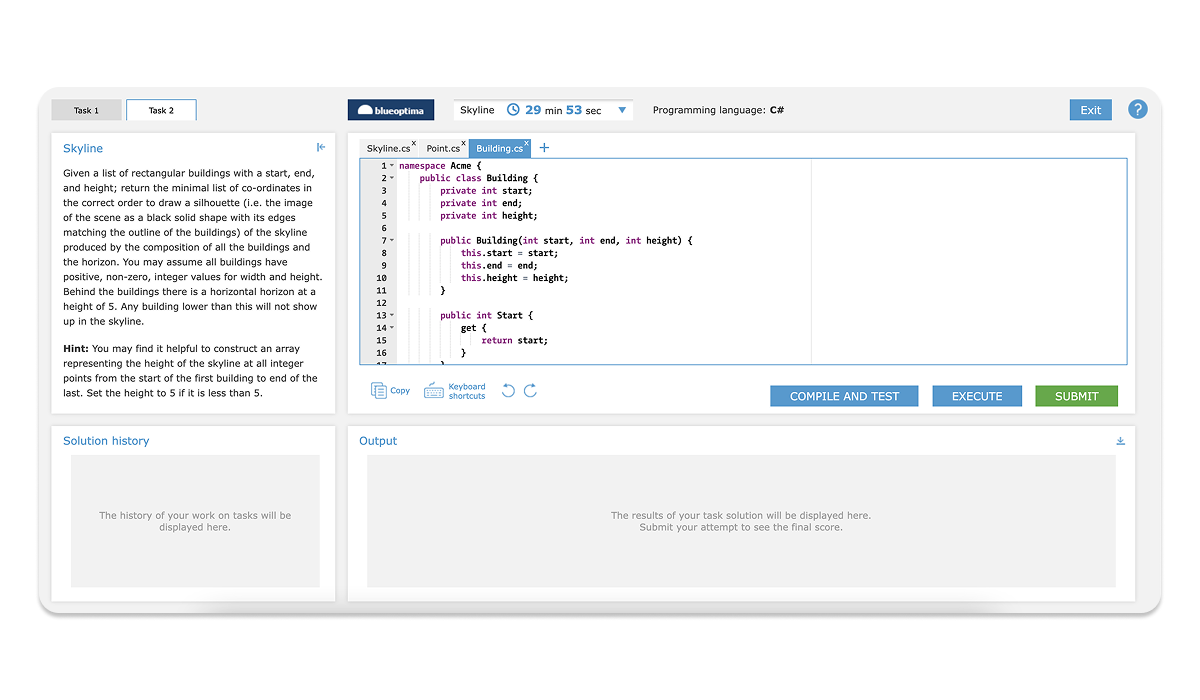Fold code at line 1 namespace
The height and width of the screenshot is (700, 1200).
392,166
